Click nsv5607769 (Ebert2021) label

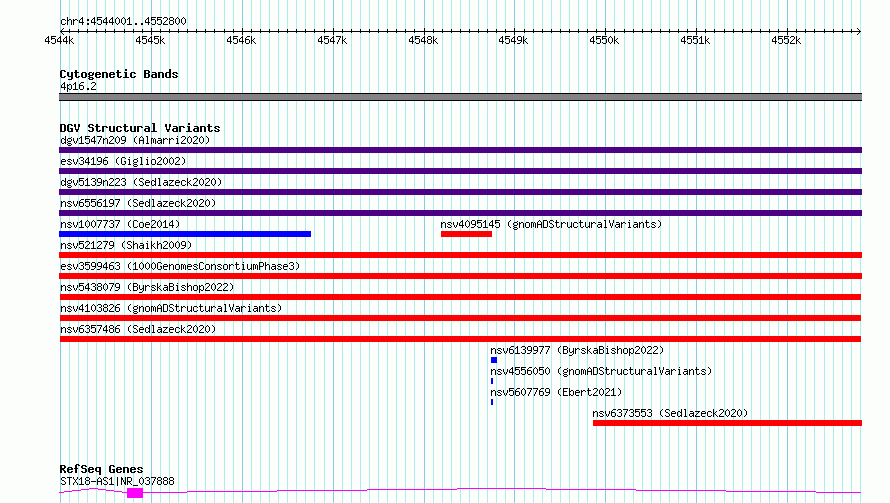pos(556,392)
